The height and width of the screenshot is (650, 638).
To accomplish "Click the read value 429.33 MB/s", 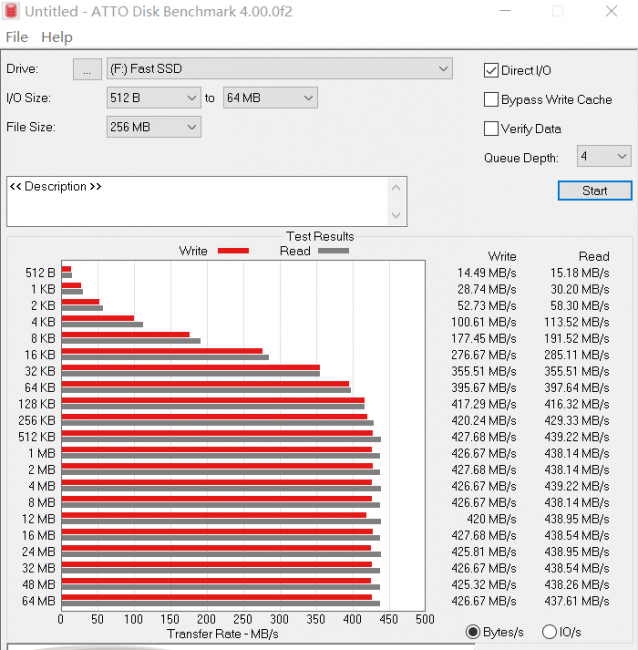I will click(577, 421).
